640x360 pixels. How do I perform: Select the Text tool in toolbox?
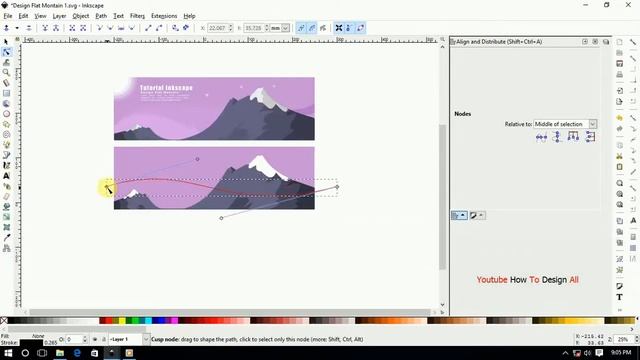tap(6, 176)
